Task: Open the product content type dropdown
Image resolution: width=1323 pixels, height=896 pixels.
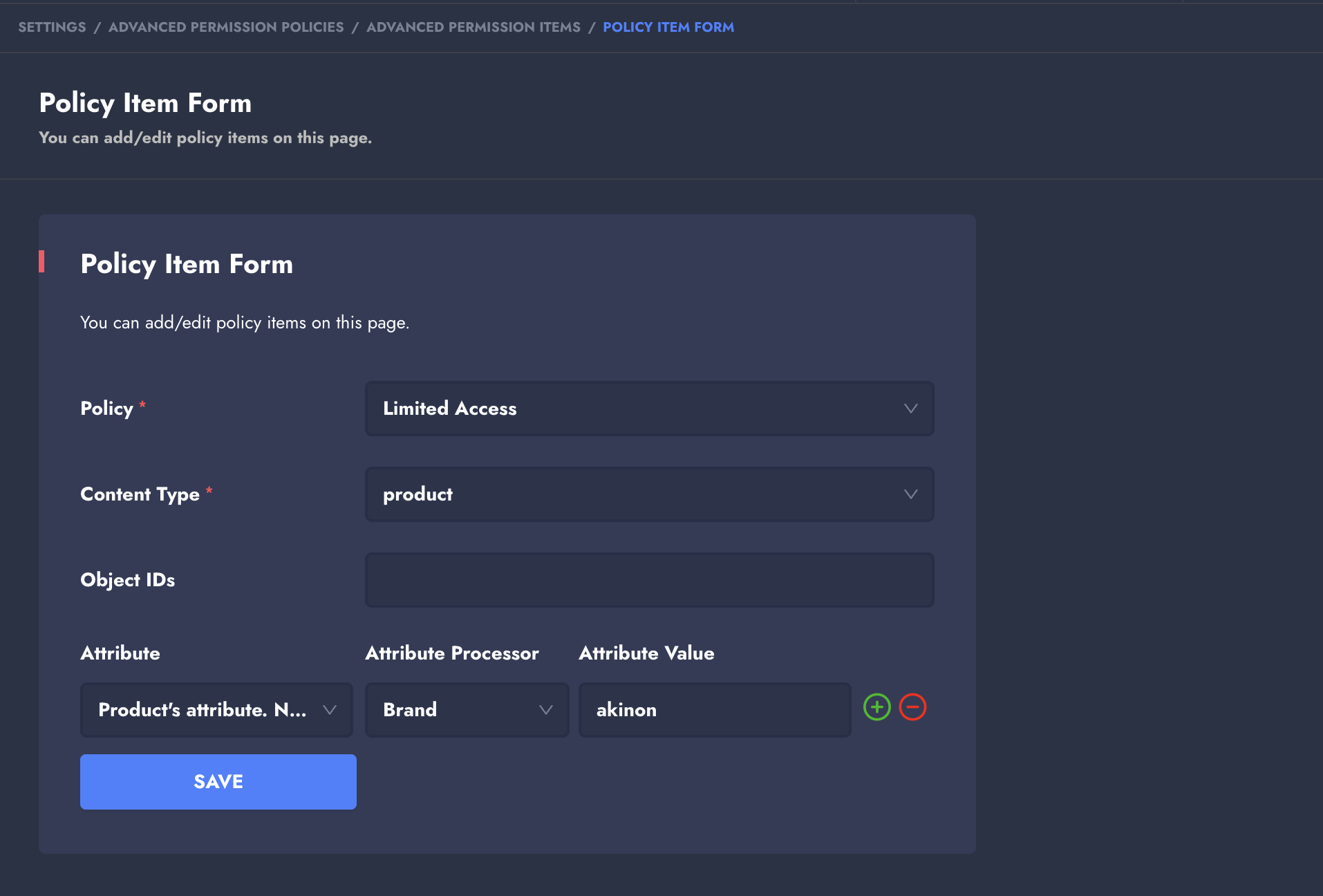Action: (649, 494)
